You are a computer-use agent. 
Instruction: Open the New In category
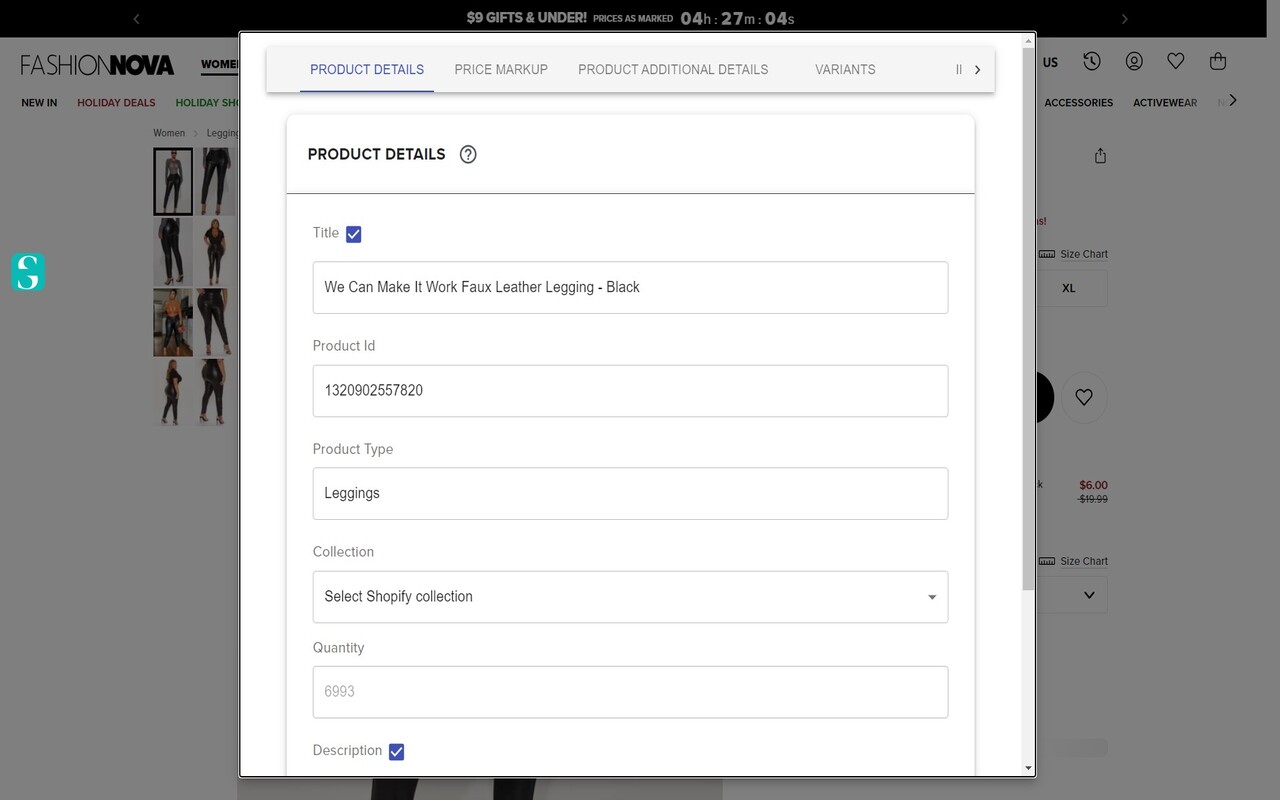point(39,102)
